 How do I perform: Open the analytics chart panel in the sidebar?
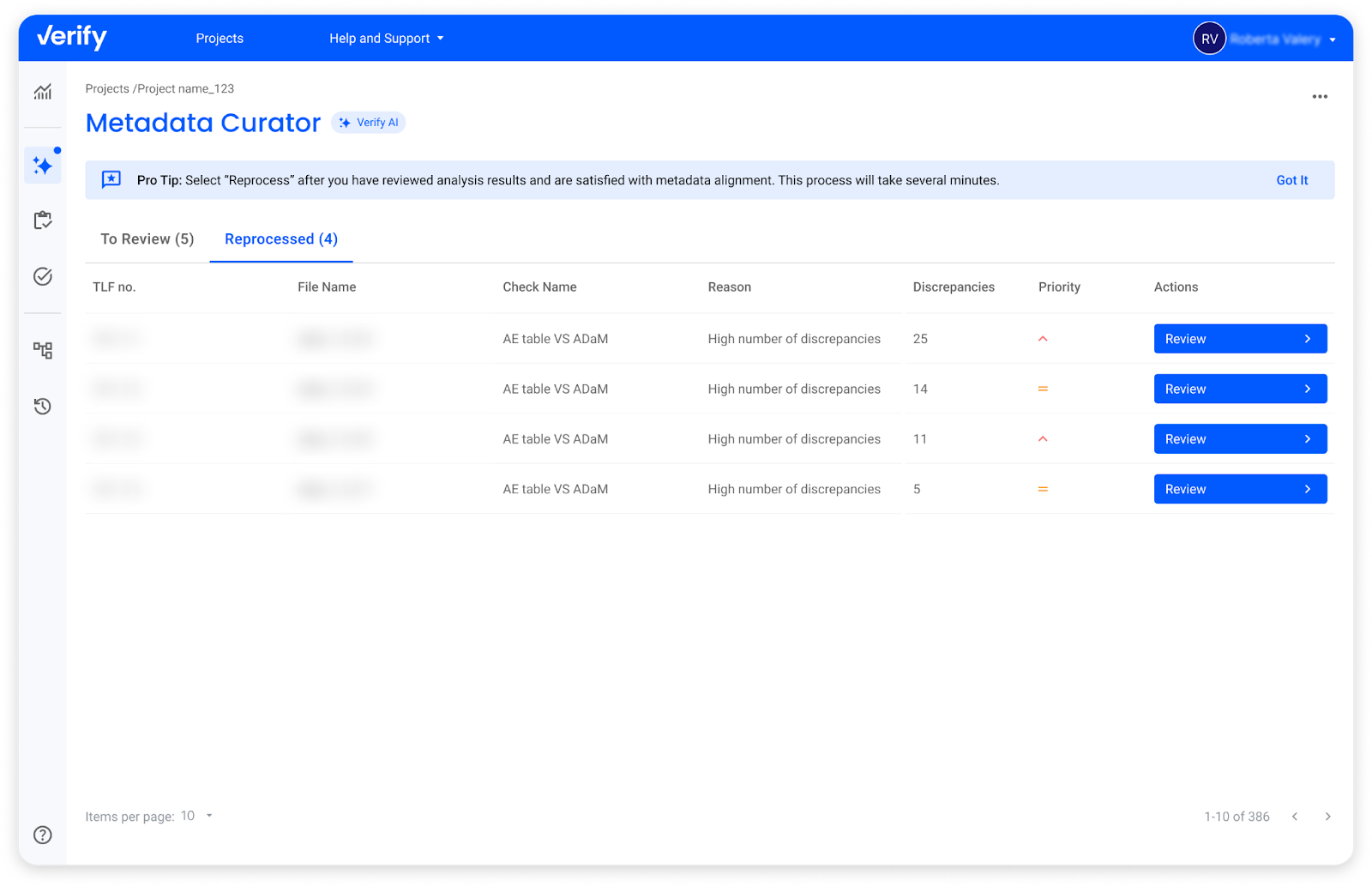[43, 92]
